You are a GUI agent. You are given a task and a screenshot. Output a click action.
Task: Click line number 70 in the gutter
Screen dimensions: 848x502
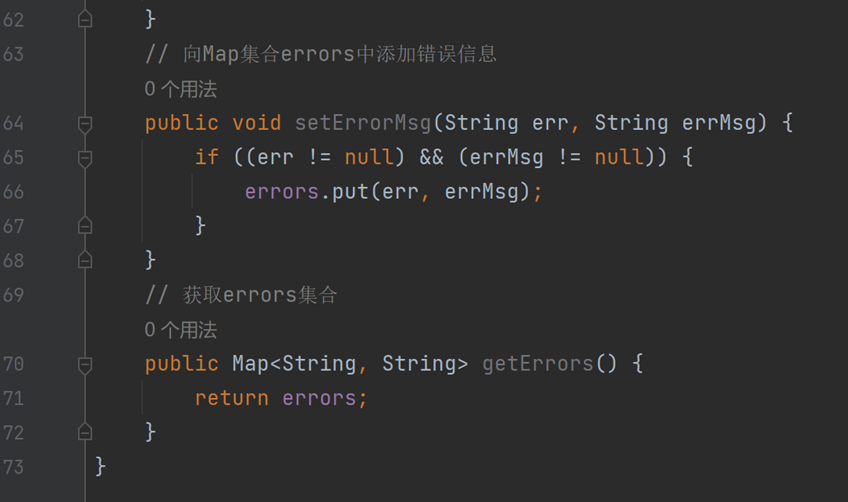point(14,364)
